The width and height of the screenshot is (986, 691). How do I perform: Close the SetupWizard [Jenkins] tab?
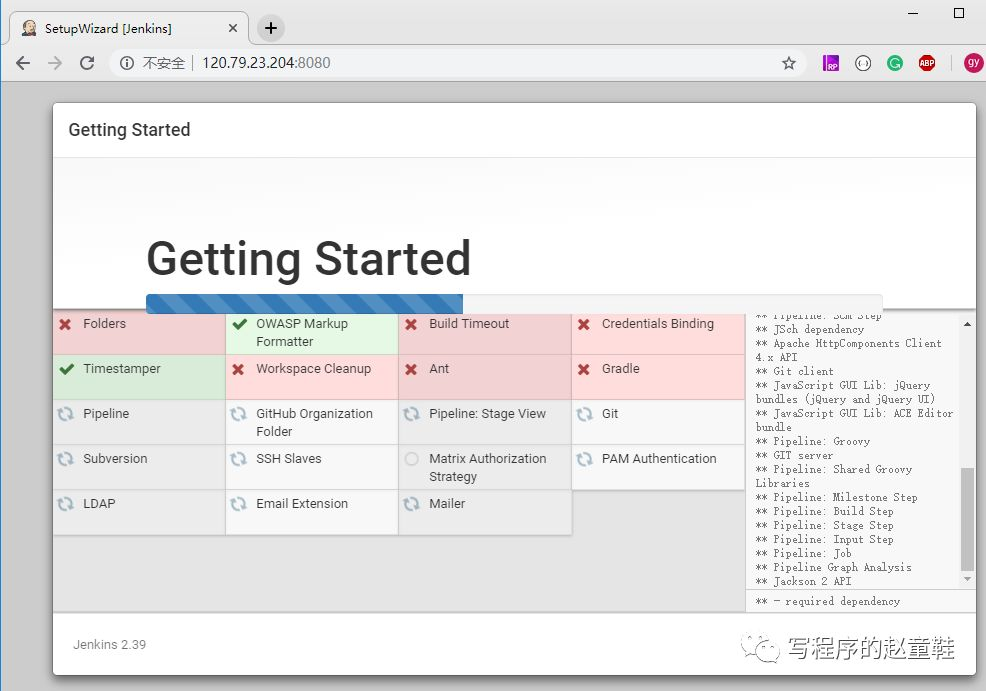click(233, 28)
